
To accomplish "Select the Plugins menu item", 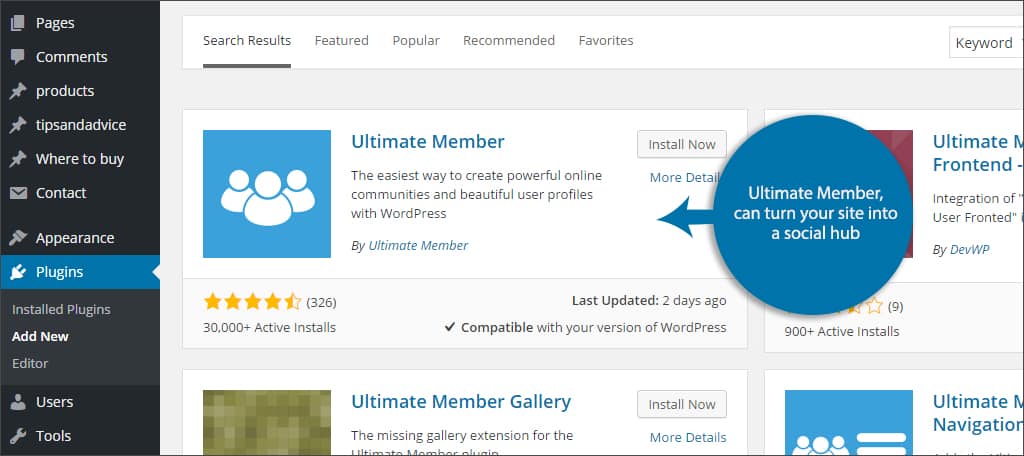I will tap(80, 272).
